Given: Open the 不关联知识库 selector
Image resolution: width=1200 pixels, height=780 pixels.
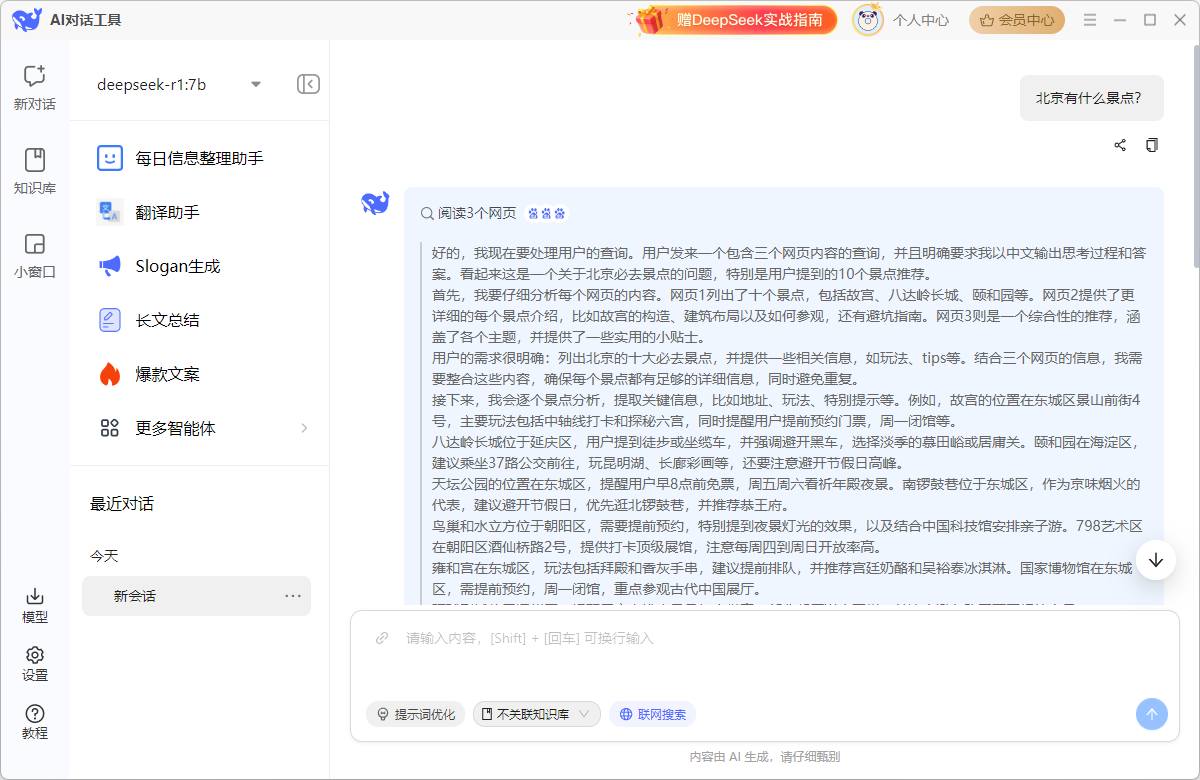Looking at the screenshot, I should [537, 714].
